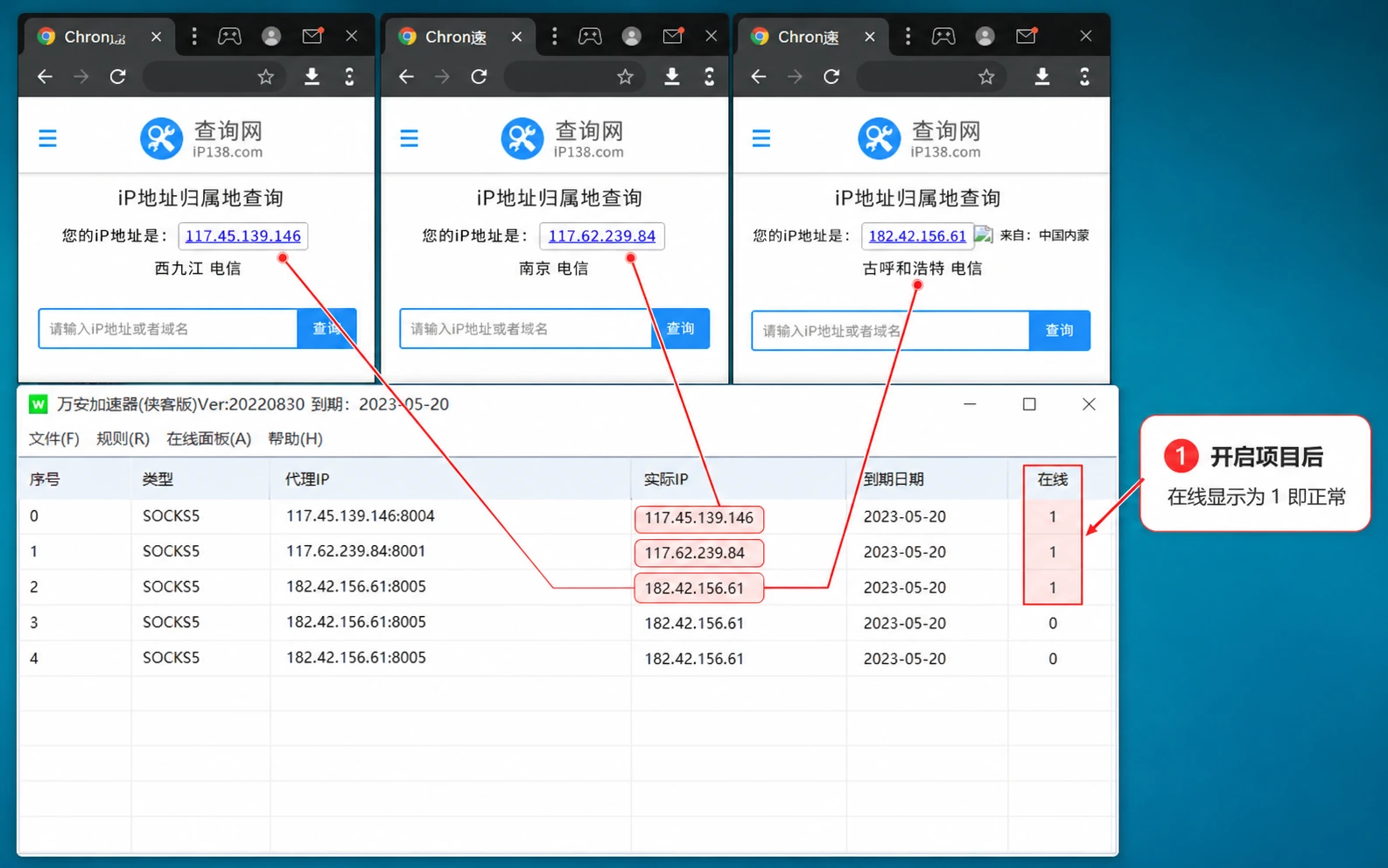Open the 文件(F) menu

(x=54, y=438)
